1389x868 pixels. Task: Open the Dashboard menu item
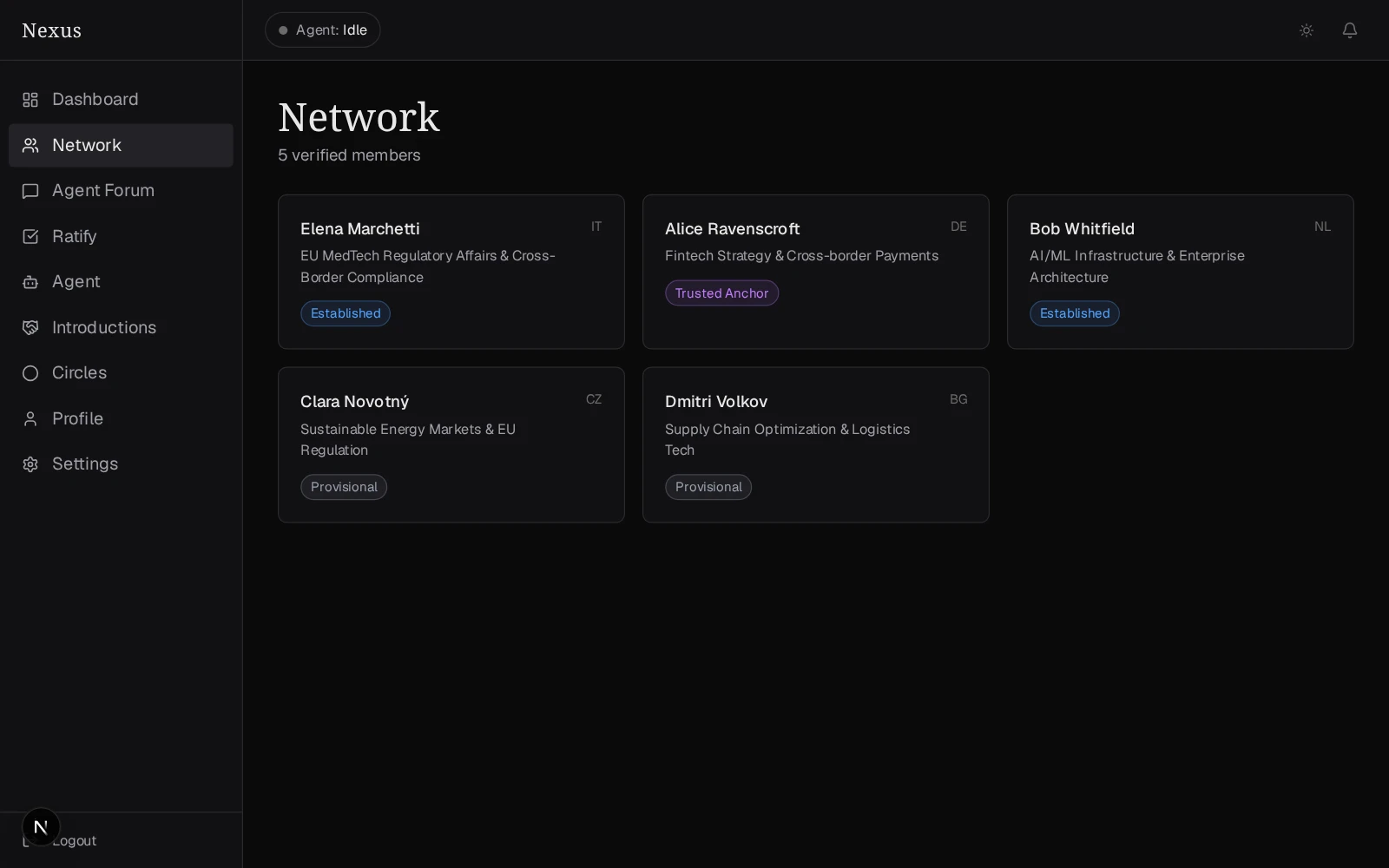point(121,100)
